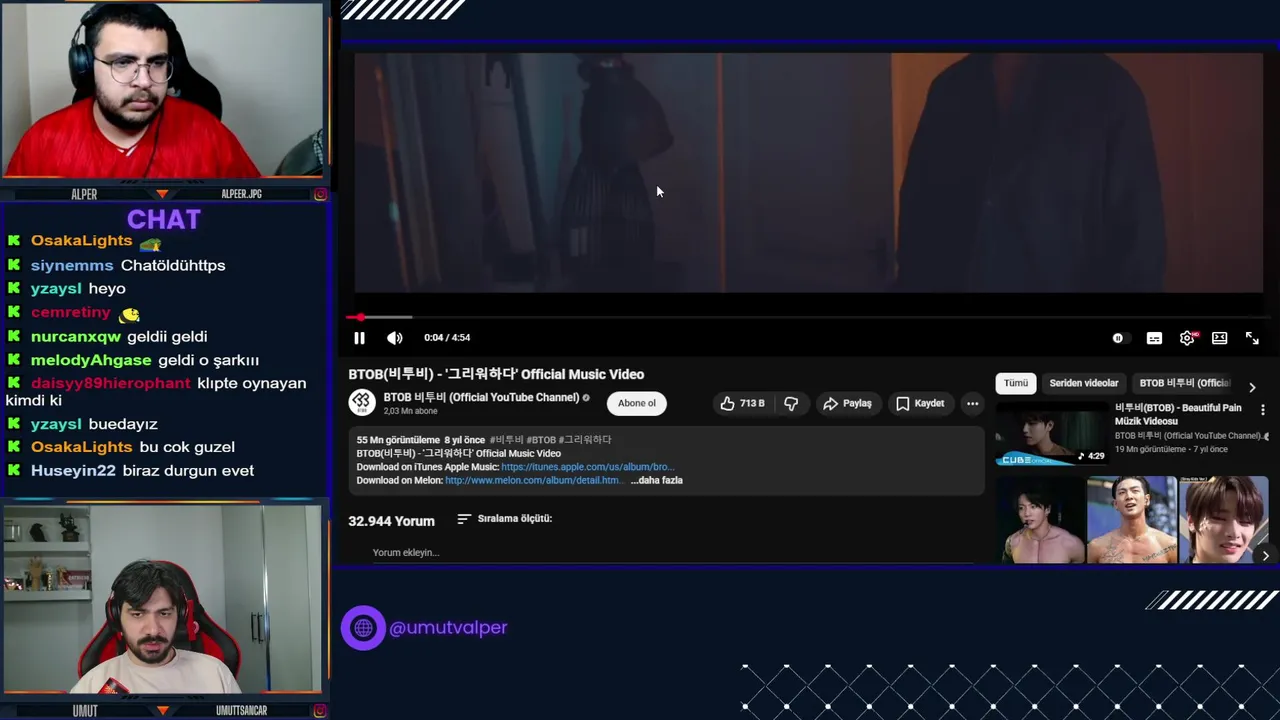Click nurcanxqw chat username

[76, 337]
